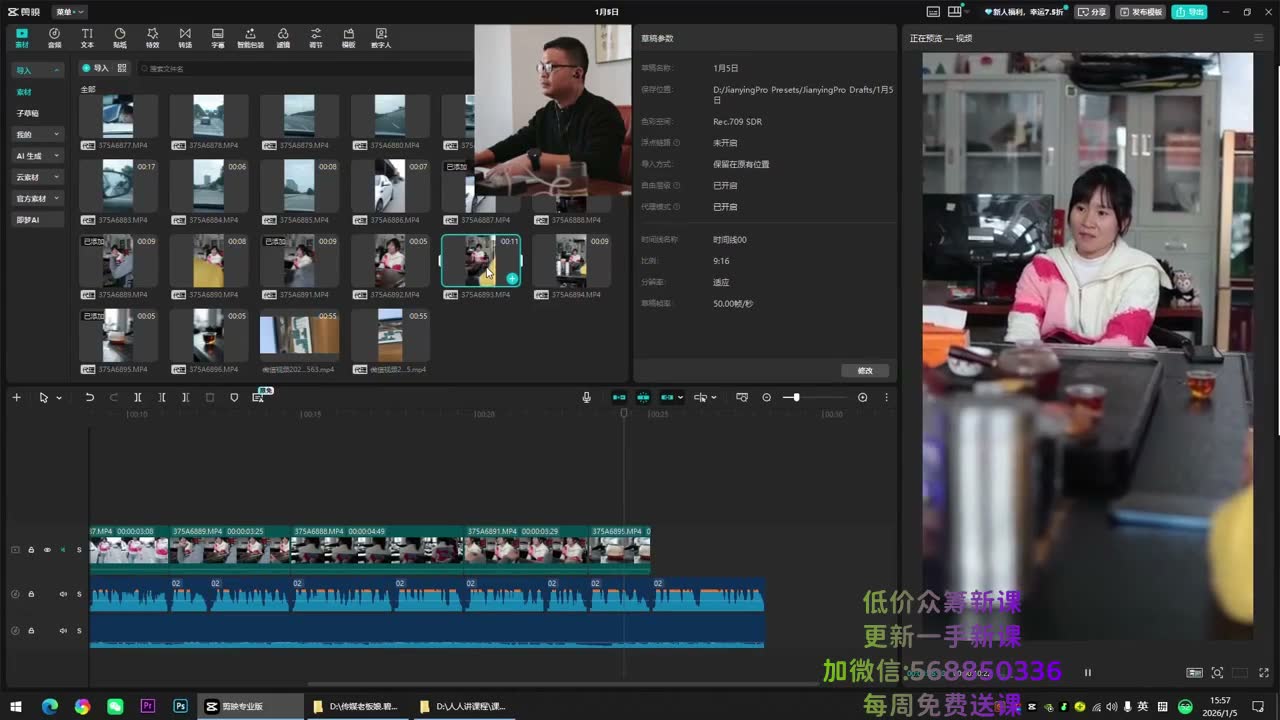Open the selection tool dropdown arrow
The image size is (1280, 720).
tap(59, 398)
